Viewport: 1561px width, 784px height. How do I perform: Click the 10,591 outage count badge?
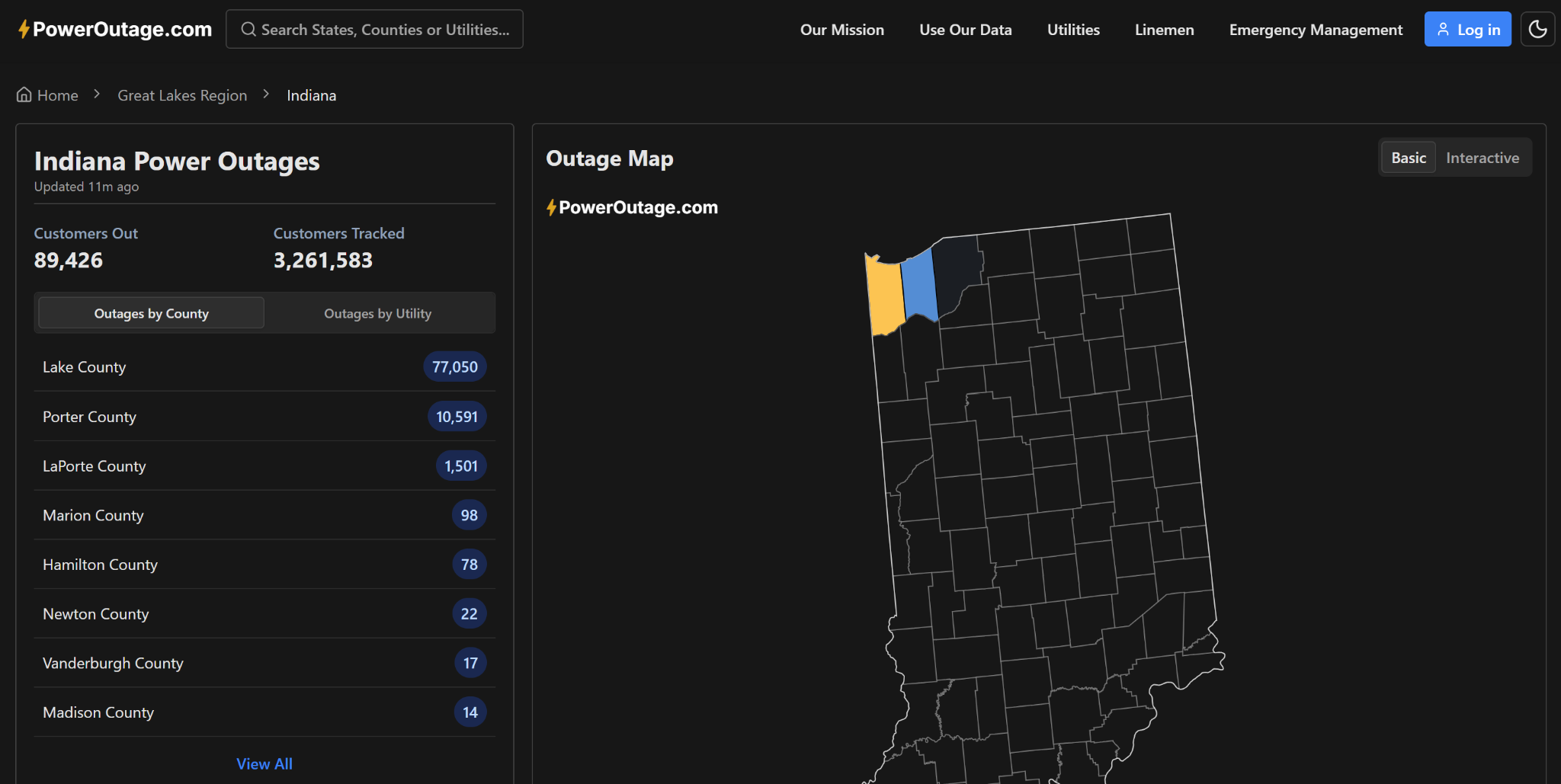(x=457, y=417)
